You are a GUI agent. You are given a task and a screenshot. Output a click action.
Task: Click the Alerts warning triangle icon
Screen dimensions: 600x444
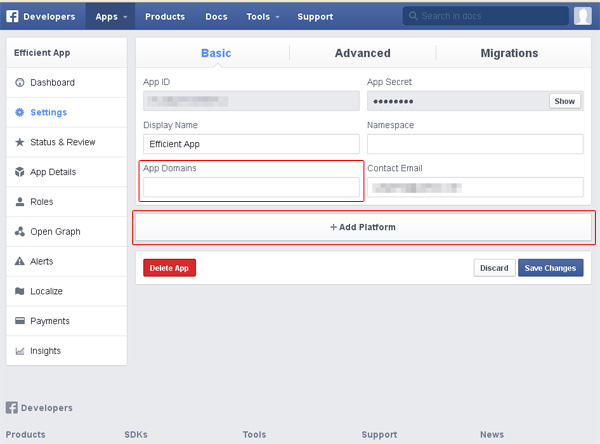pos(20,261)
